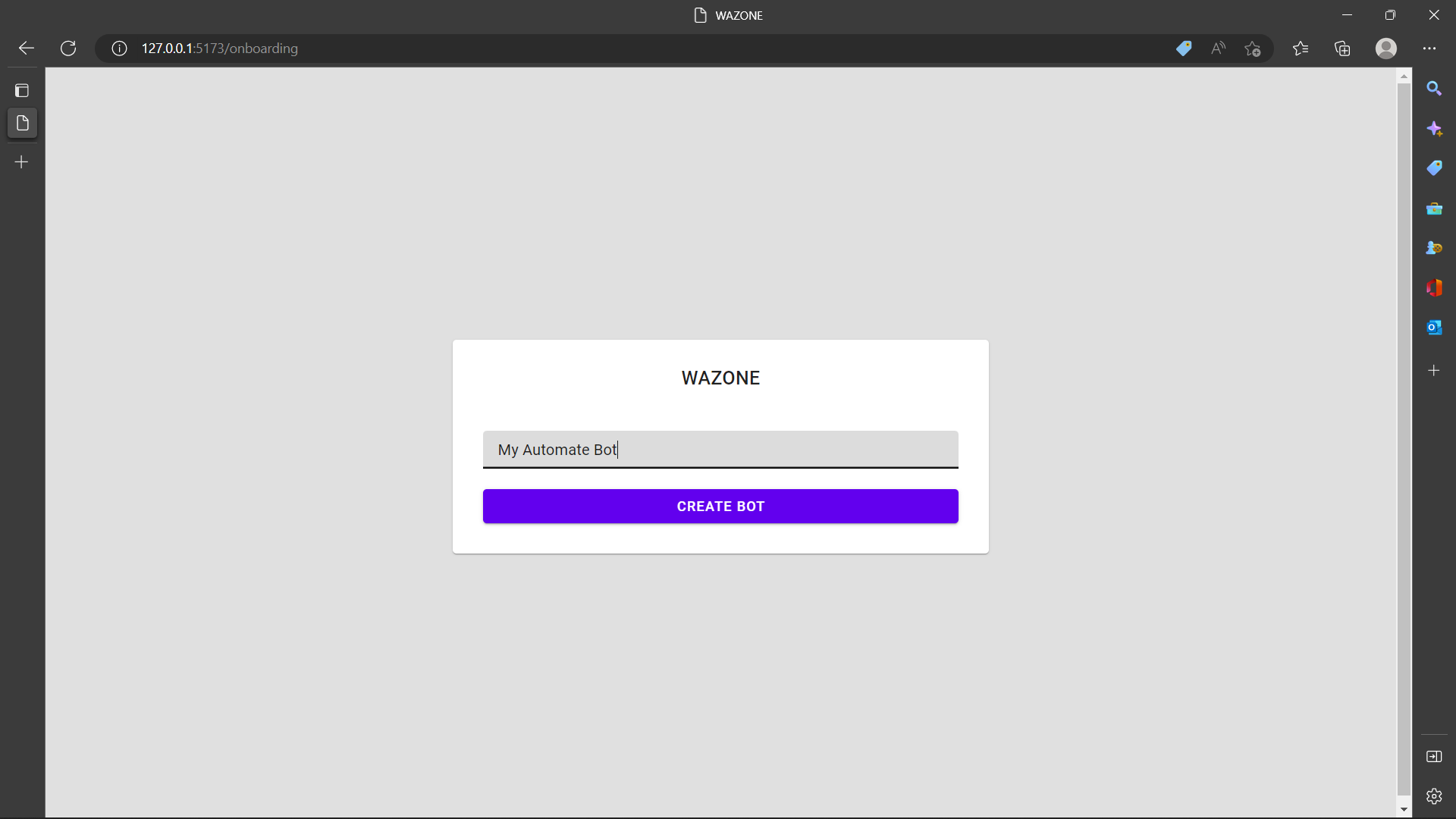The width and height of the screenshot is (1456, 819).
Task: Open the browser profile avatar
Action: [1386, 49]
